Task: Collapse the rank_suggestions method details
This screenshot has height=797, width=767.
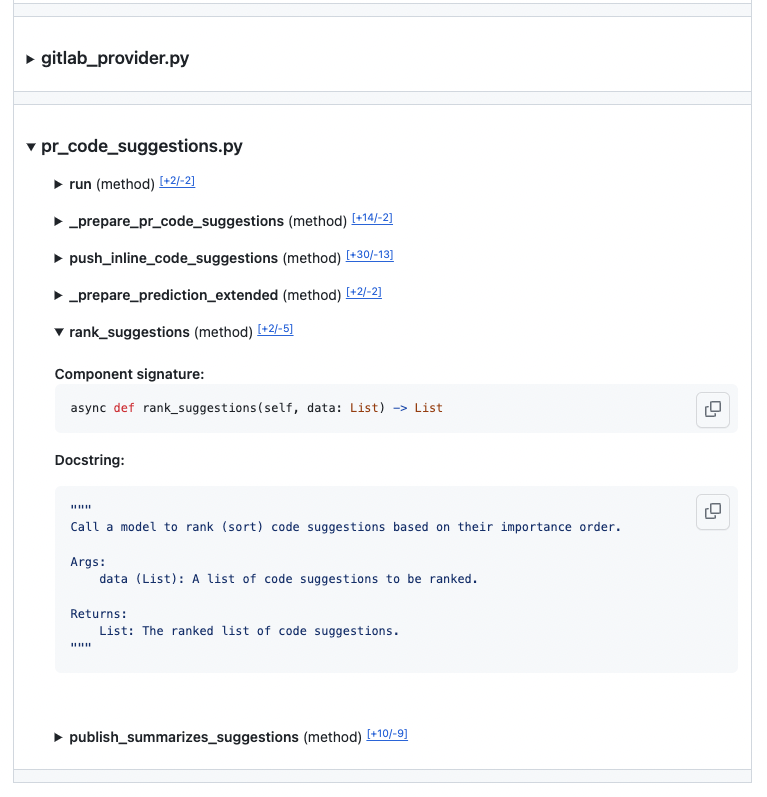Action: tap(59, 332)
